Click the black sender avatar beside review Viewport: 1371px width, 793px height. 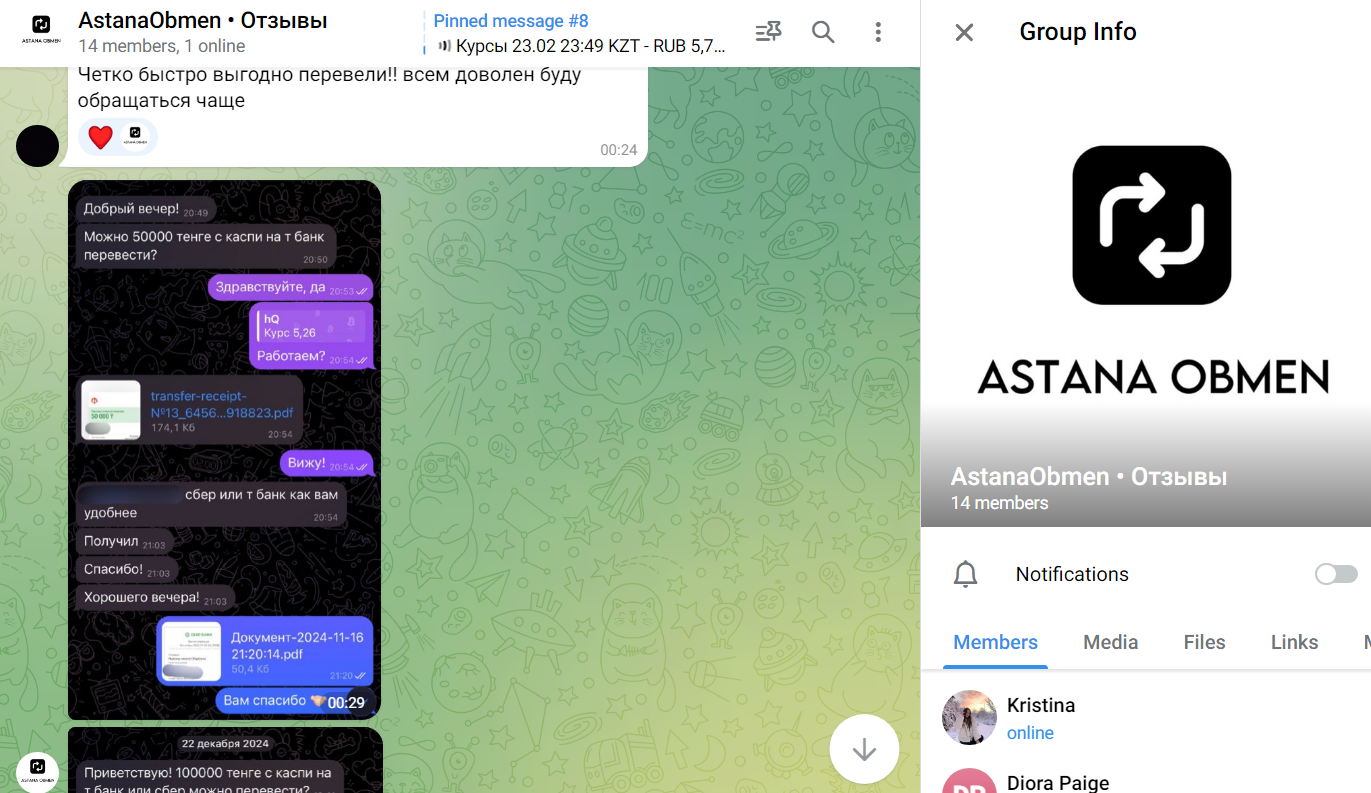point(38,146)
